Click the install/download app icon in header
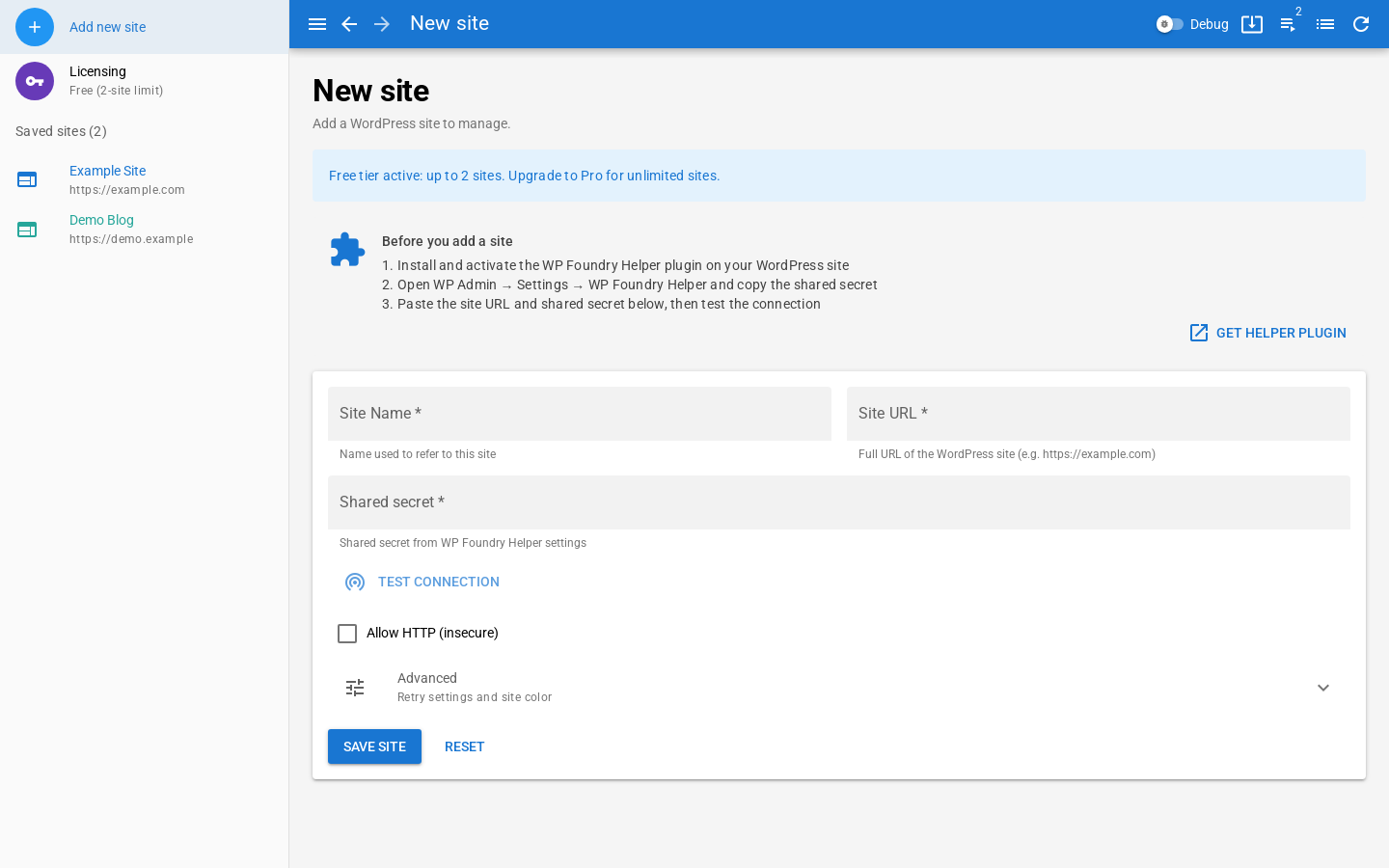 [1252, 24]
